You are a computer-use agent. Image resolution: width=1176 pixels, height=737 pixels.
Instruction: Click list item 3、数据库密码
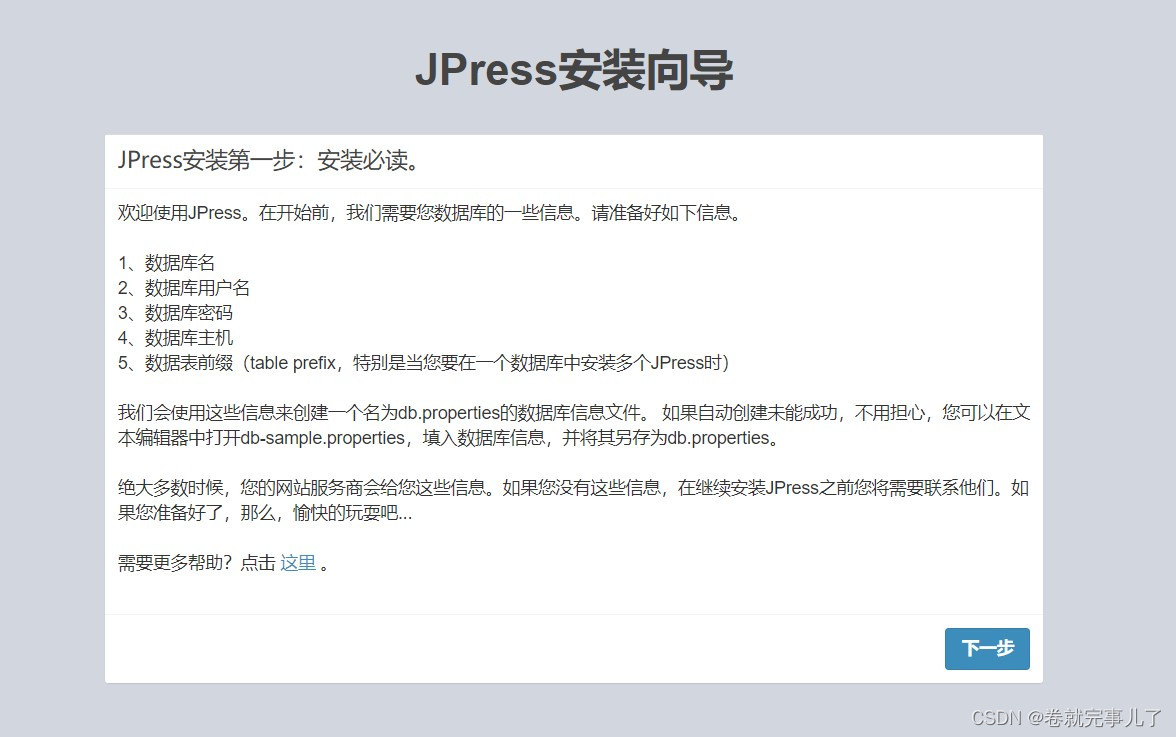(176, 313)
